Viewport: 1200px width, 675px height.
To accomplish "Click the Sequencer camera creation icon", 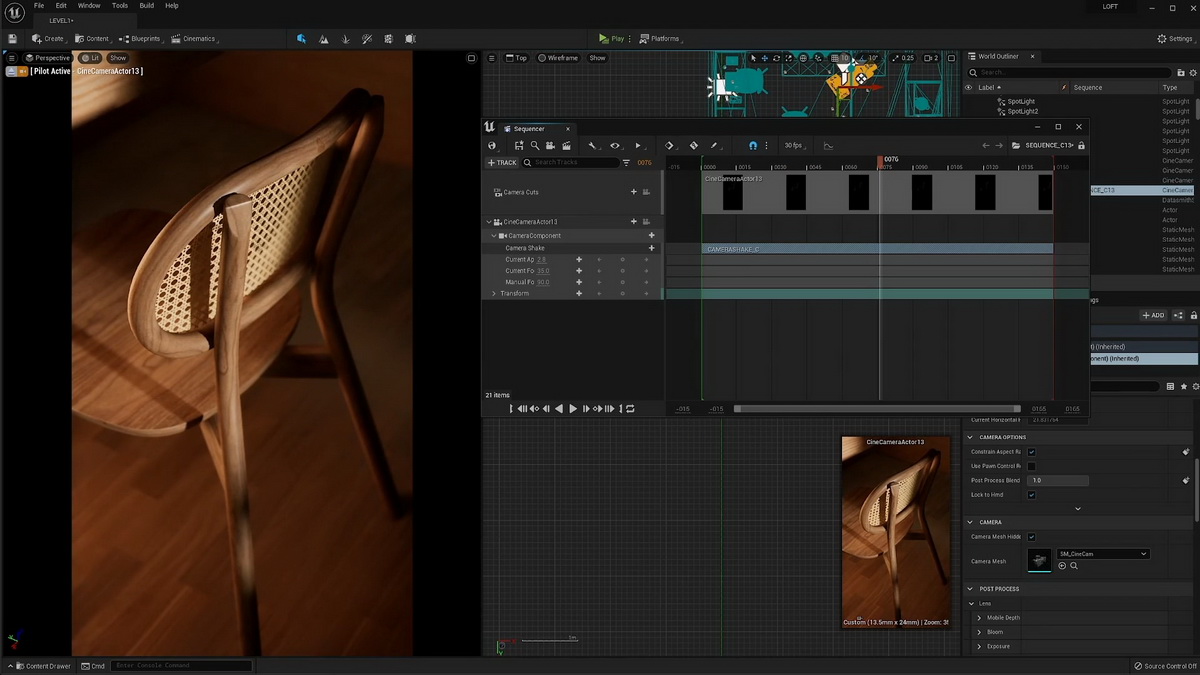I will coord(550,146).
